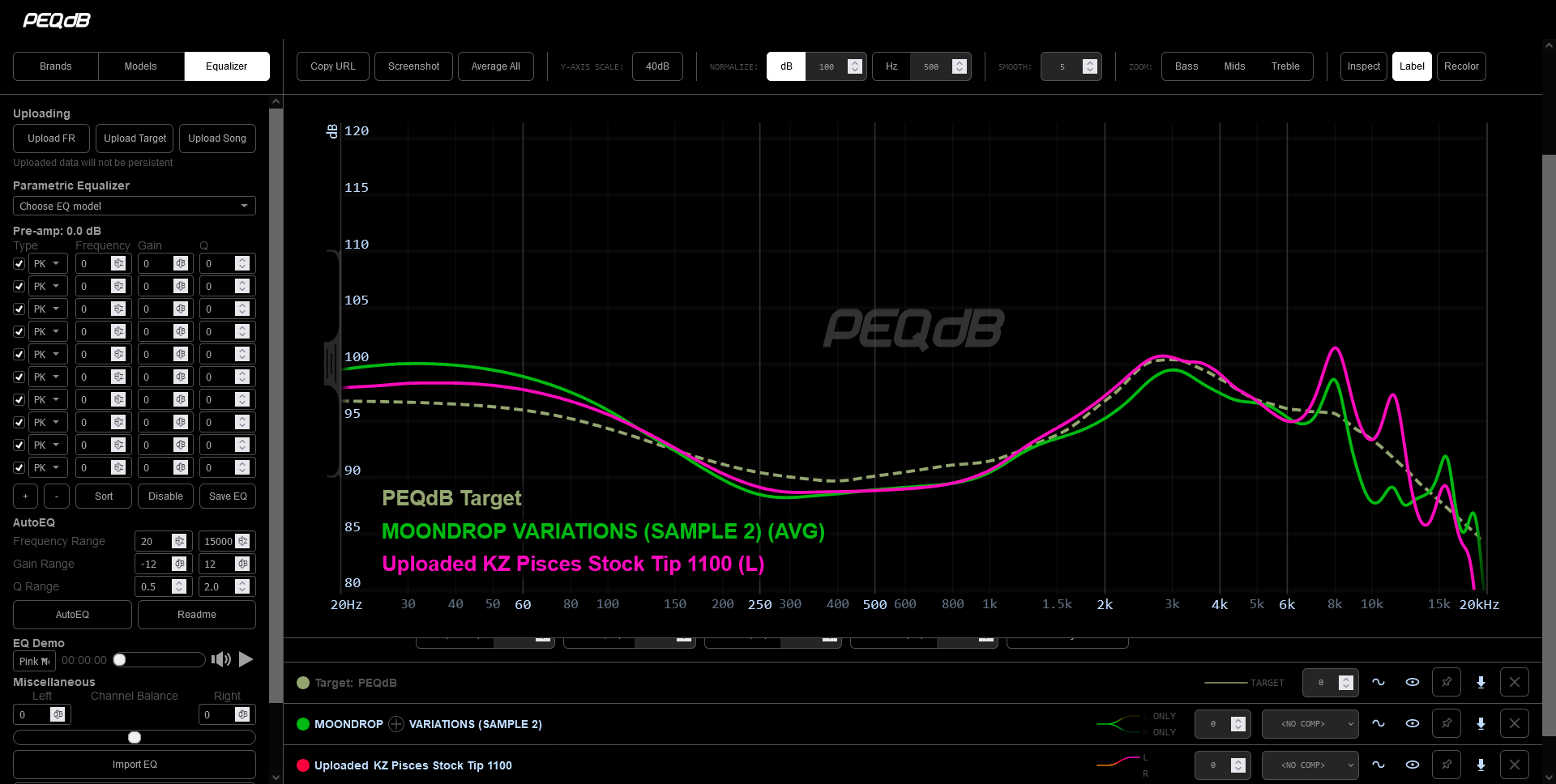The width and height of the screenshot is (1556, 784).
Task: Uncheck the third EQ filter checkbox
Action: [19, 309]
